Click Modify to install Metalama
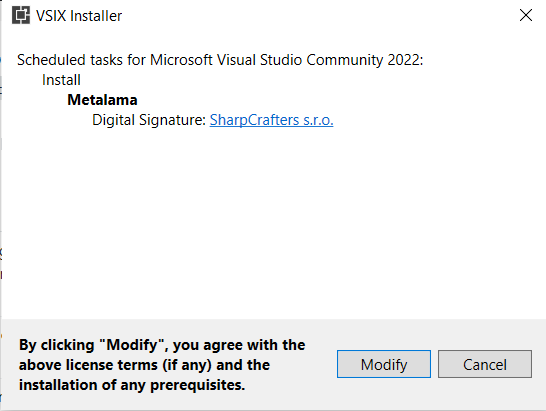 click(x=384, y=364)
